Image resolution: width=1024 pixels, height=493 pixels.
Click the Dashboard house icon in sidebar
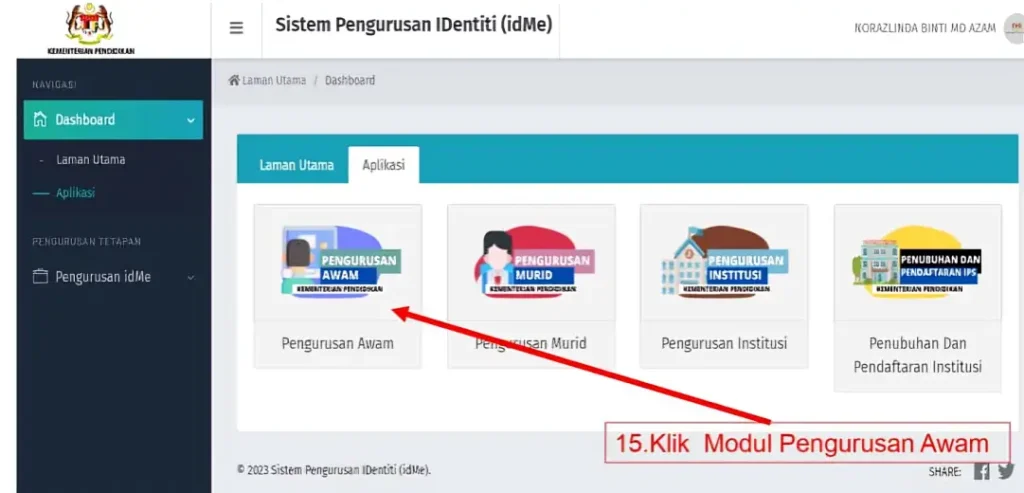click(40, 119)
